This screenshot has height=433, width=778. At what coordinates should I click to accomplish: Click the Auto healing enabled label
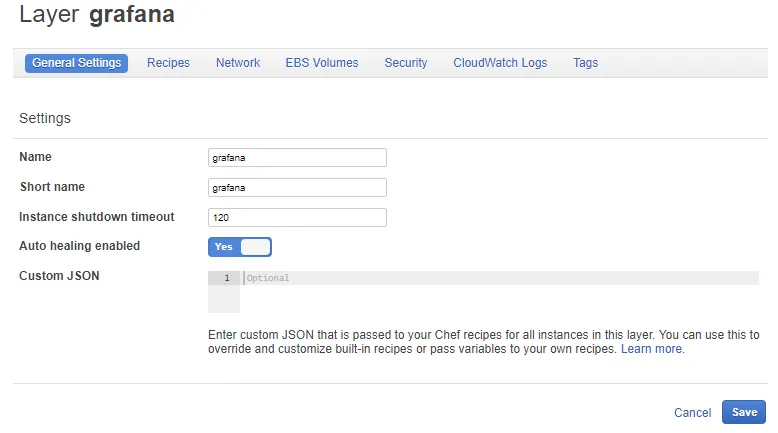pyautogui.click(x=80, y=246)
